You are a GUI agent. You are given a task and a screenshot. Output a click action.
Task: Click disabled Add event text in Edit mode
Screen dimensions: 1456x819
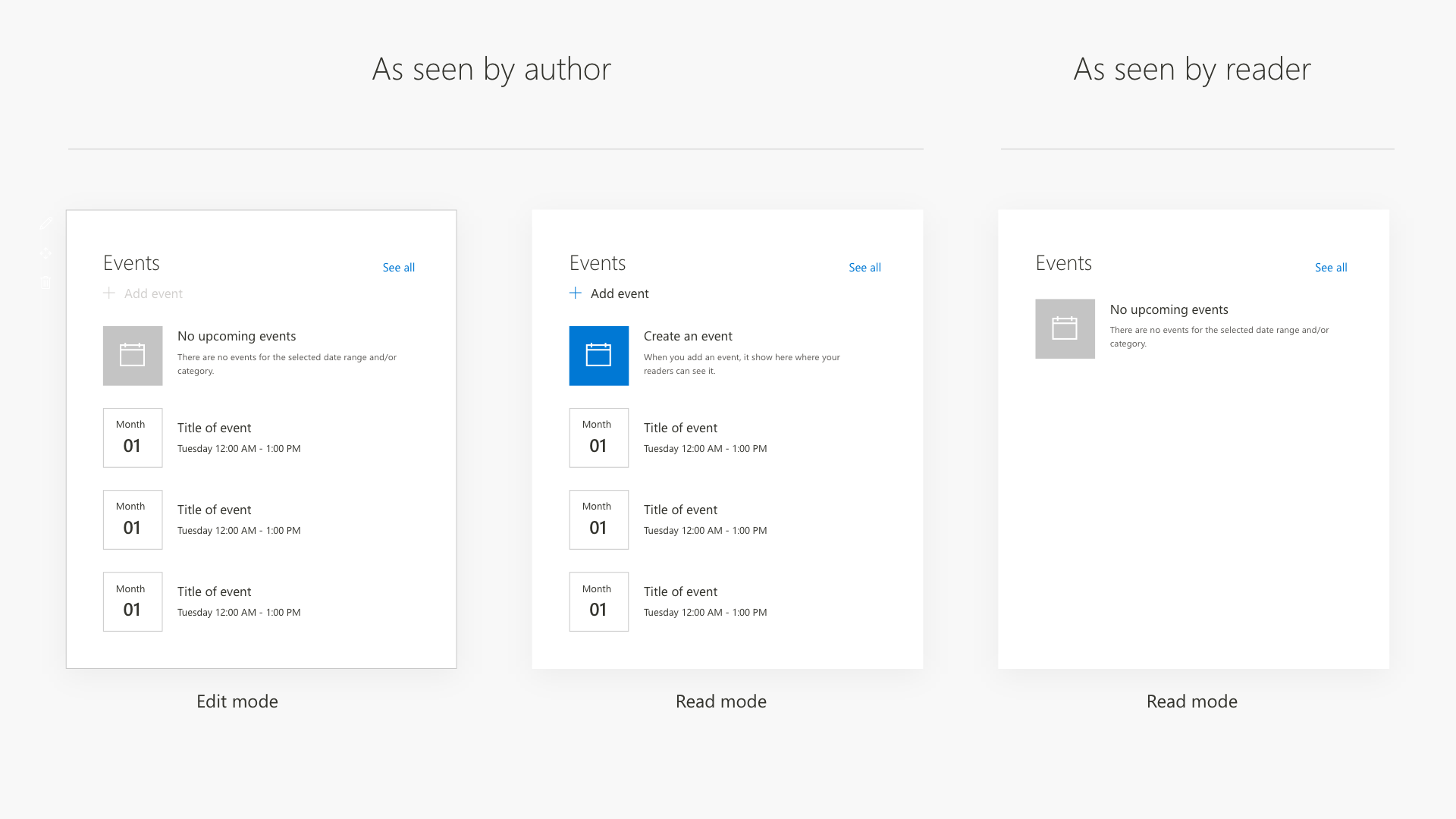point(153,293)
